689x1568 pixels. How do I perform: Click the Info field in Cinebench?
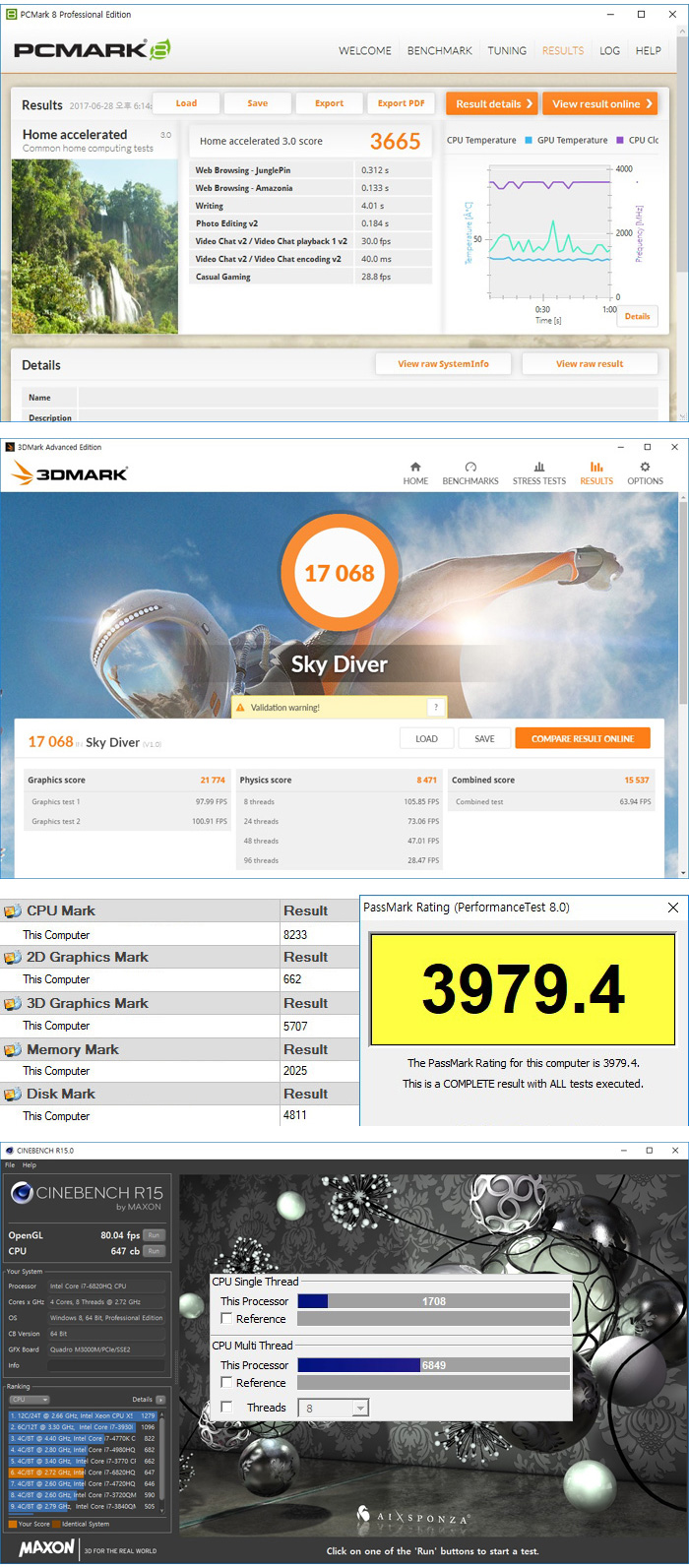pyautogui.click(x=106, y=1365)
